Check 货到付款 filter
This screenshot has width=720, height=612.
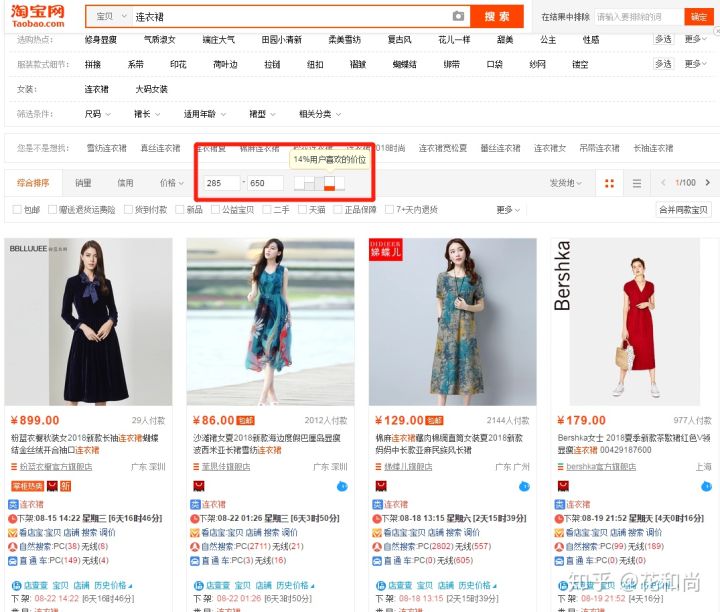(x=129, y=210)
